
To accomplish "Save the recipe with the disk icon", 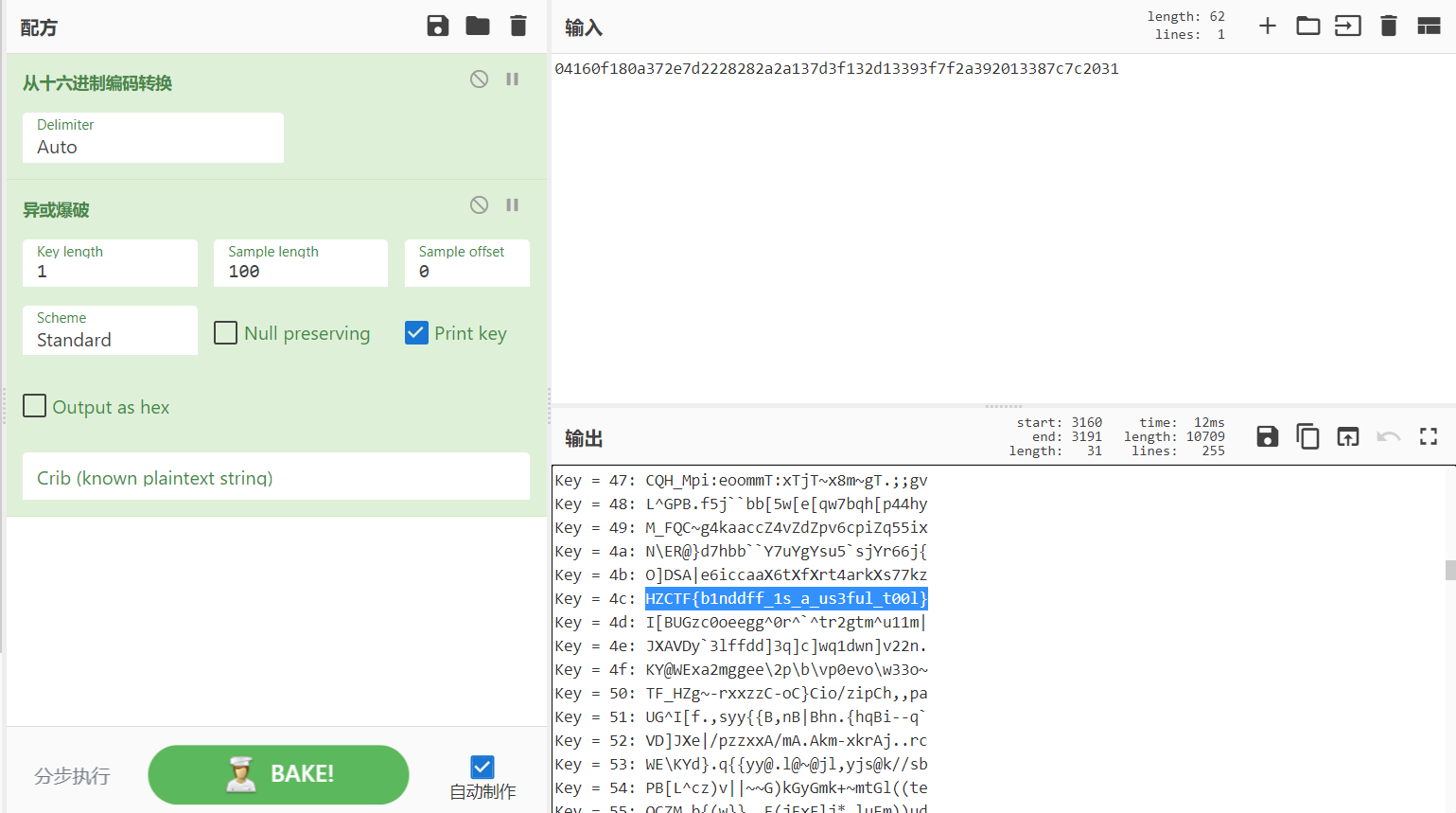I will pos(437,26).
